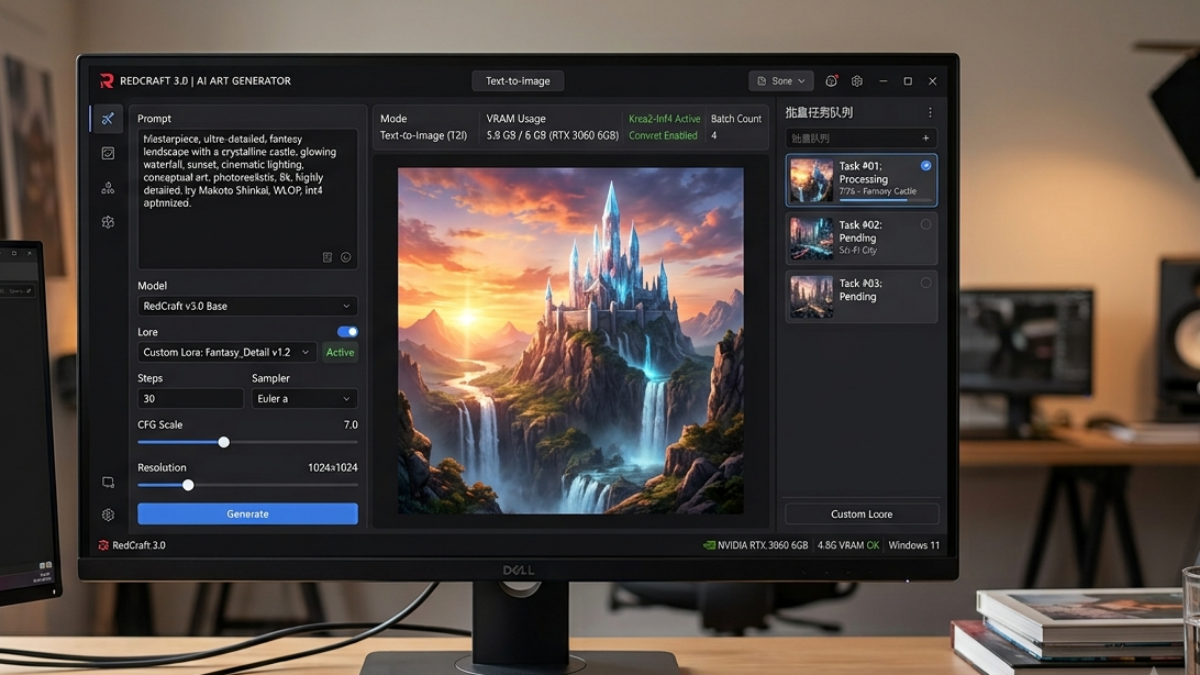Switch to the Text-to-Image tab
The height and width of the screenshot is (675, 1200).
(x=518, y=81)
